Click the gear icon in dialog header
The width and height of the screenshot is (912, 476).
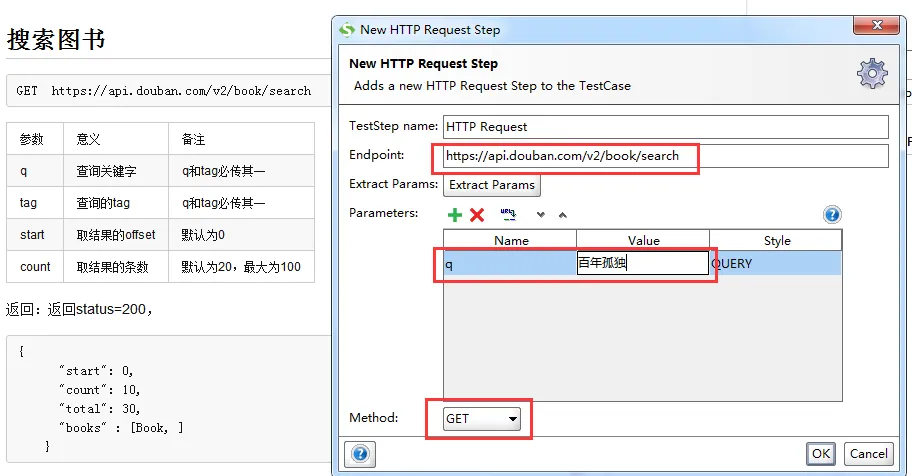point(872,73)
